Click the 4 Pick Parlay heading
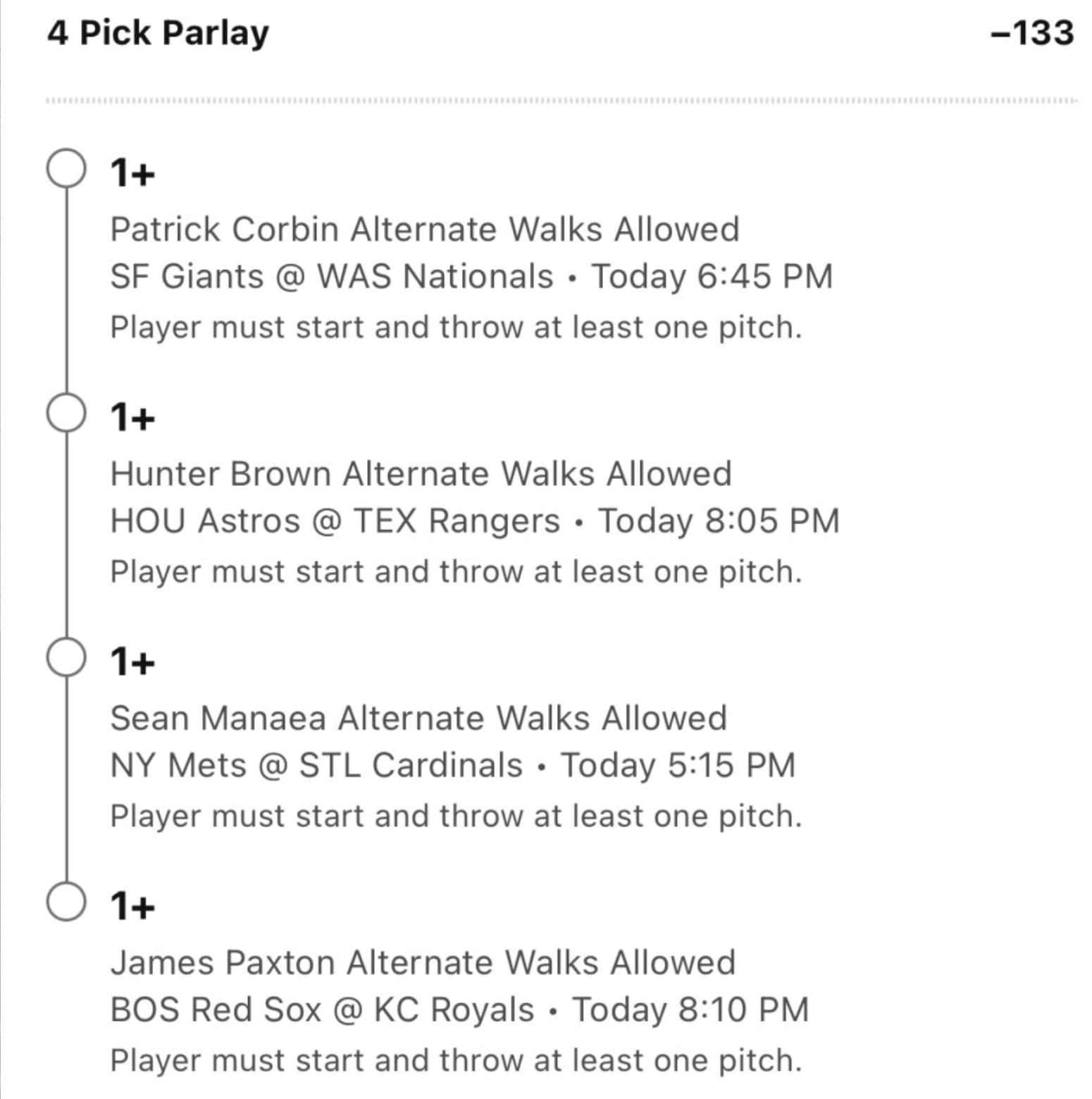Screen dimensions: 1092x1099 159,33
